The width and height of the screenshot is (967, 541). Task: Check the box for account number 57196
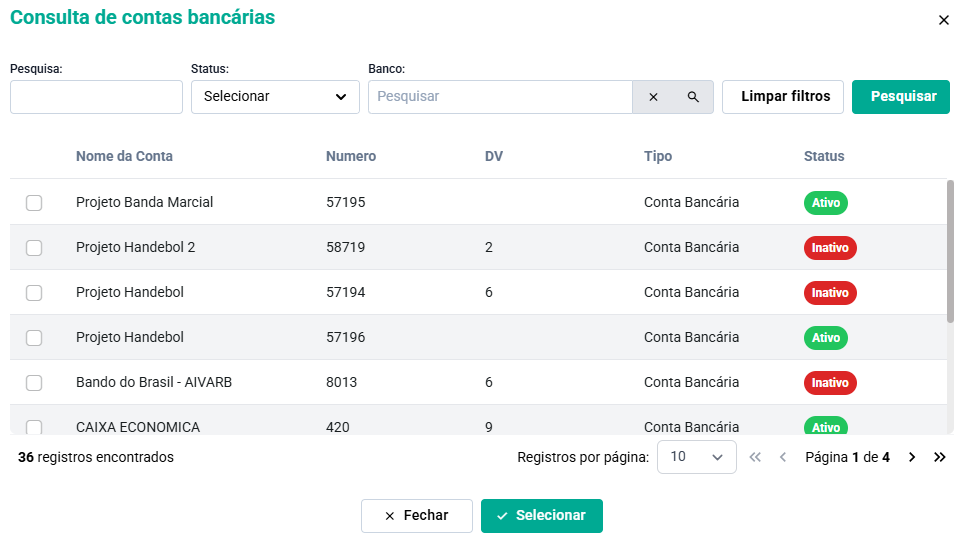(34, 338)
